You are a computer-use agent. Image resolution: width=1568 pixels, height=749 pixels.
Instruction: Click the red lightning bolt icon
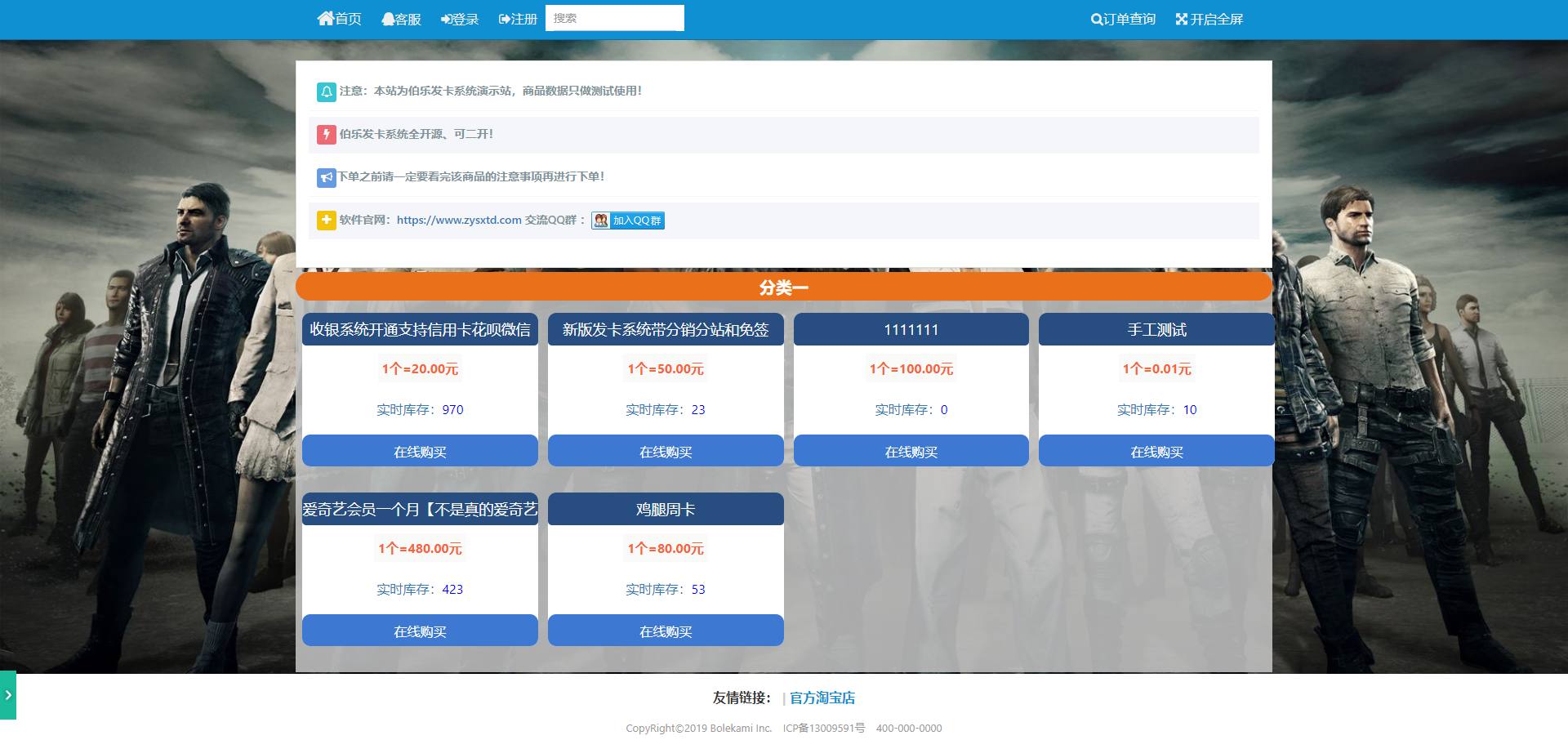coord(326,134)
